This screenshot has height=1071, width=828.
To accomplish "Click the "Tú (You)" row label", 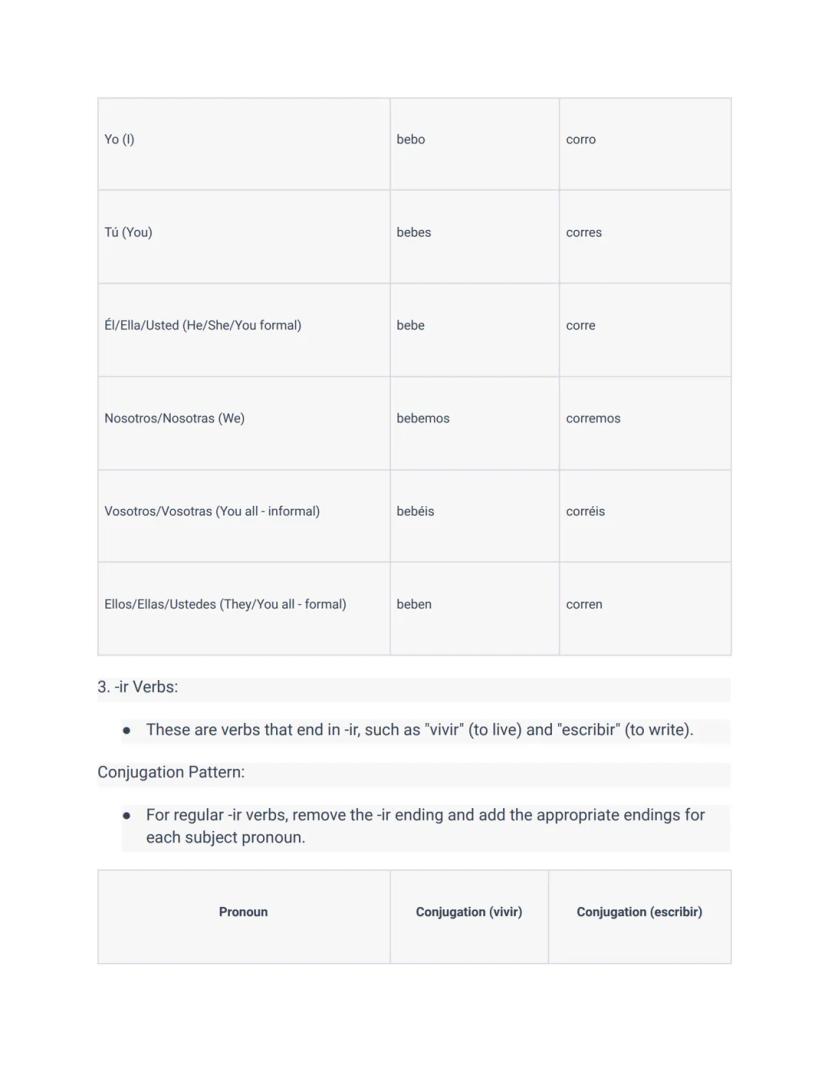I will click(x=128, y=233).
